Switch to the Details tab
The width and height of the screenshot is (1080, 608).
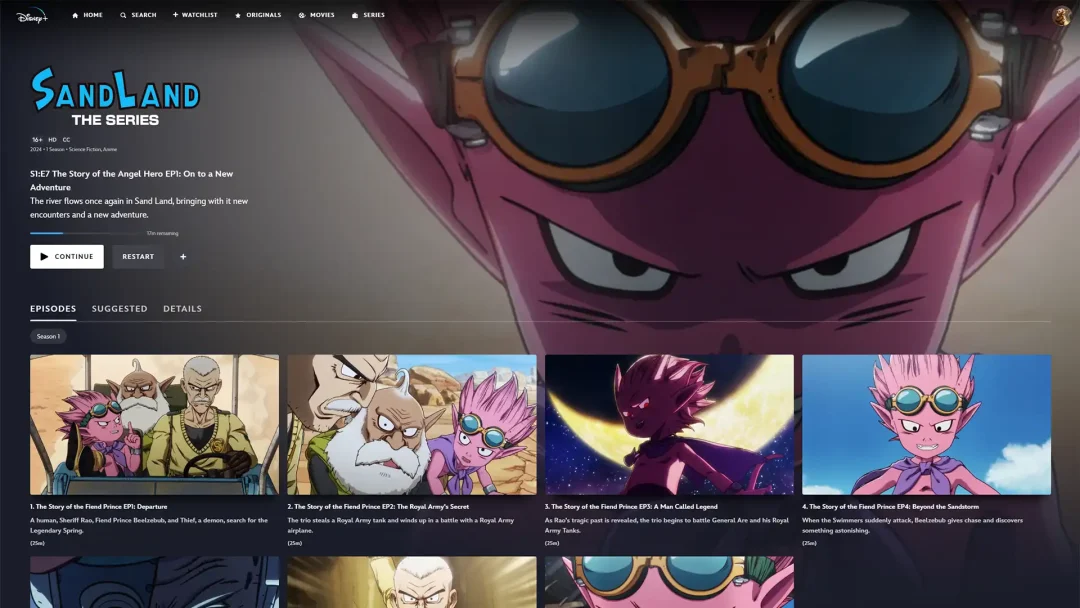183,309
